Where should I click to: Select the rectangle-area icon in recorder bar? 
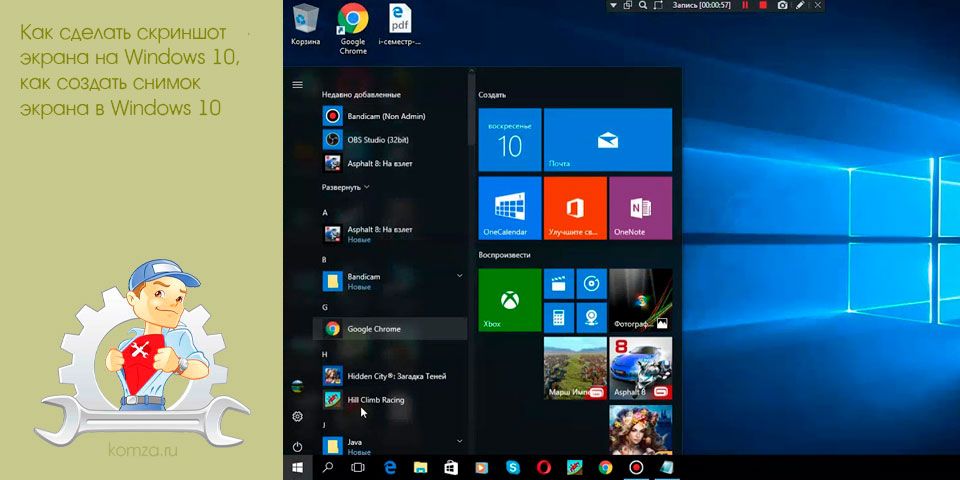[x=659, y=5]
